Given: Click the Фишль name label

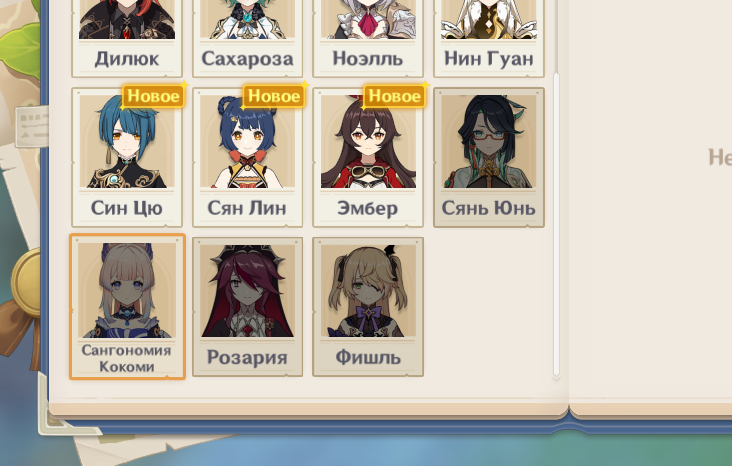Looking at the screenshot, I should click(x=368, y=357).
